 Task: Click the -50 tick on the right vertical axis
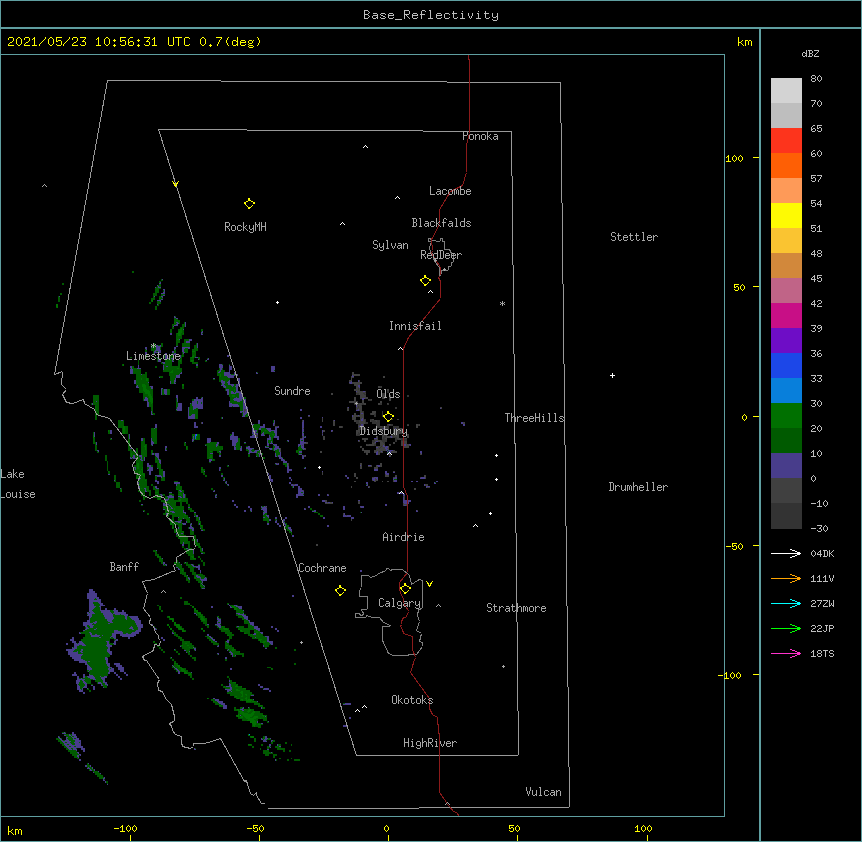[734, 546]
